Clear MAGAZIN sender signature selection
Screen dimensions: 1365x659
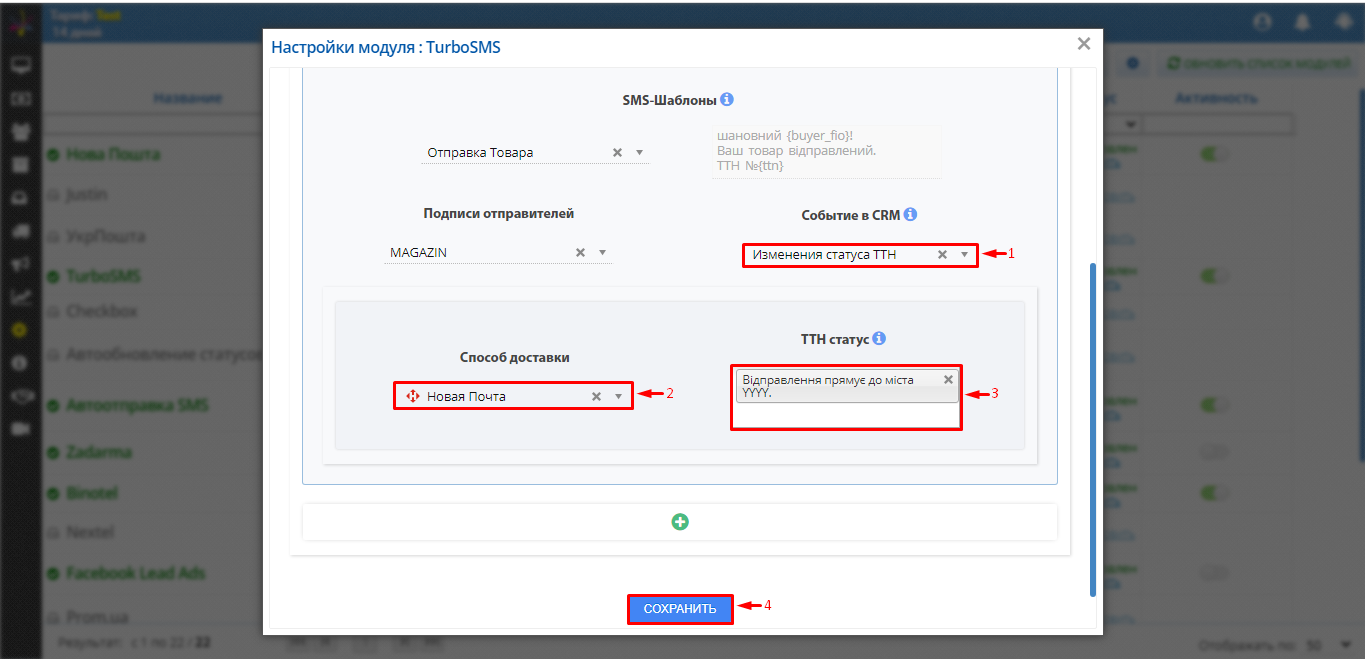[580, 253]
